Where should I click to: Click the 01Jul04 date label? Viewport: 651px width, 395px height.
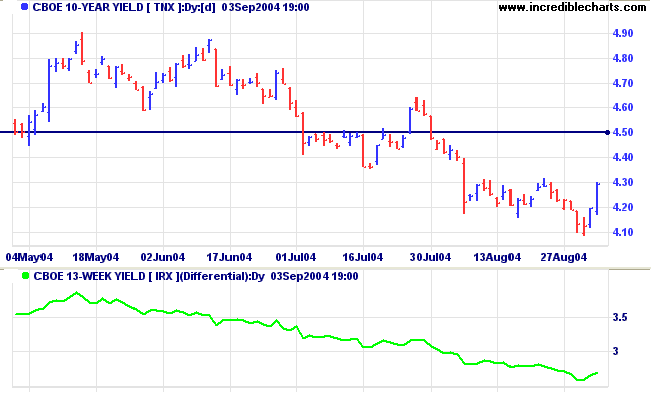pyautogui.click(x=296, y=258)
